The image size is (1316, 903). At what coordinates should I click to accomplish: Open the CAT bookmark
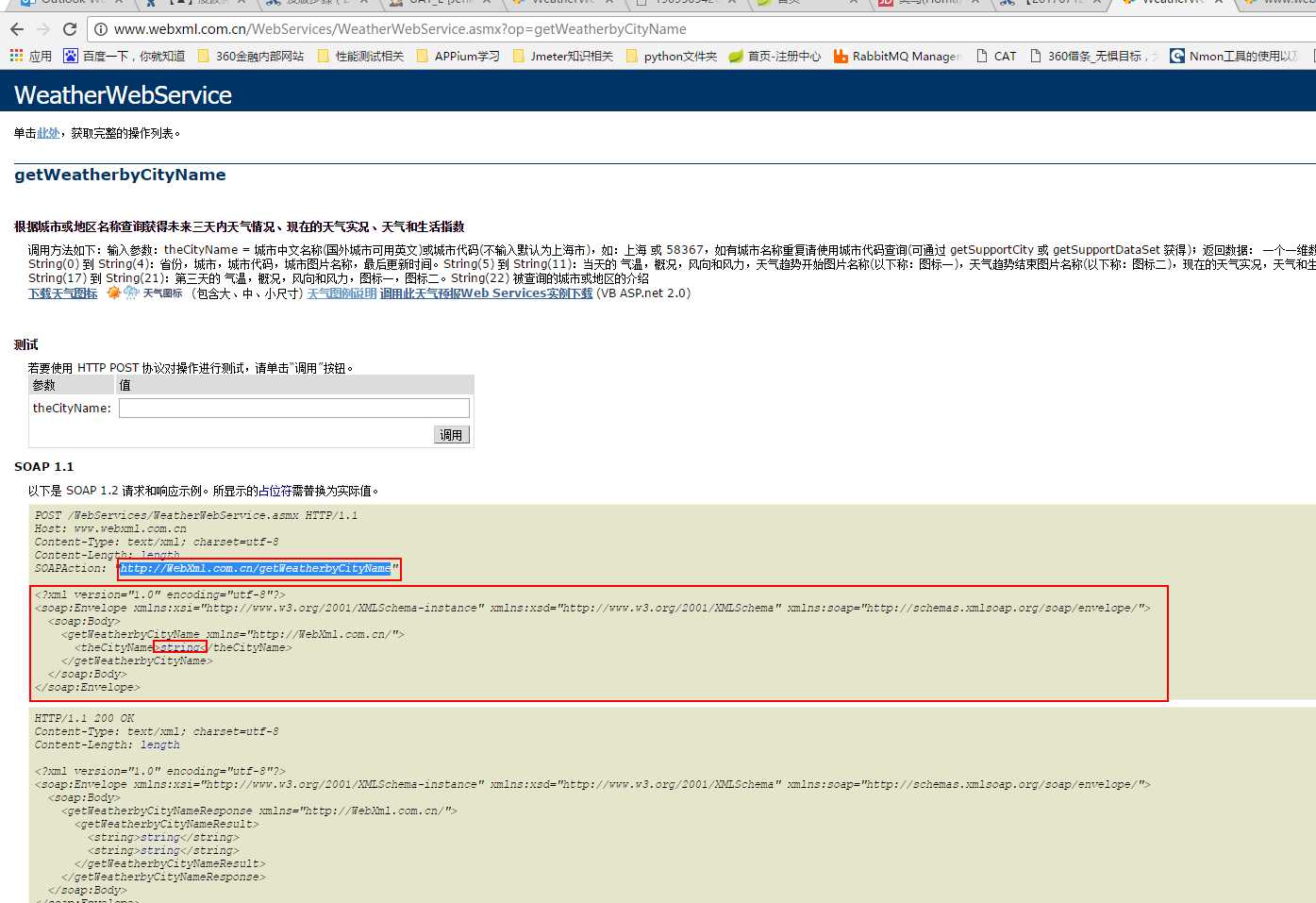click(x=996, y=56)
